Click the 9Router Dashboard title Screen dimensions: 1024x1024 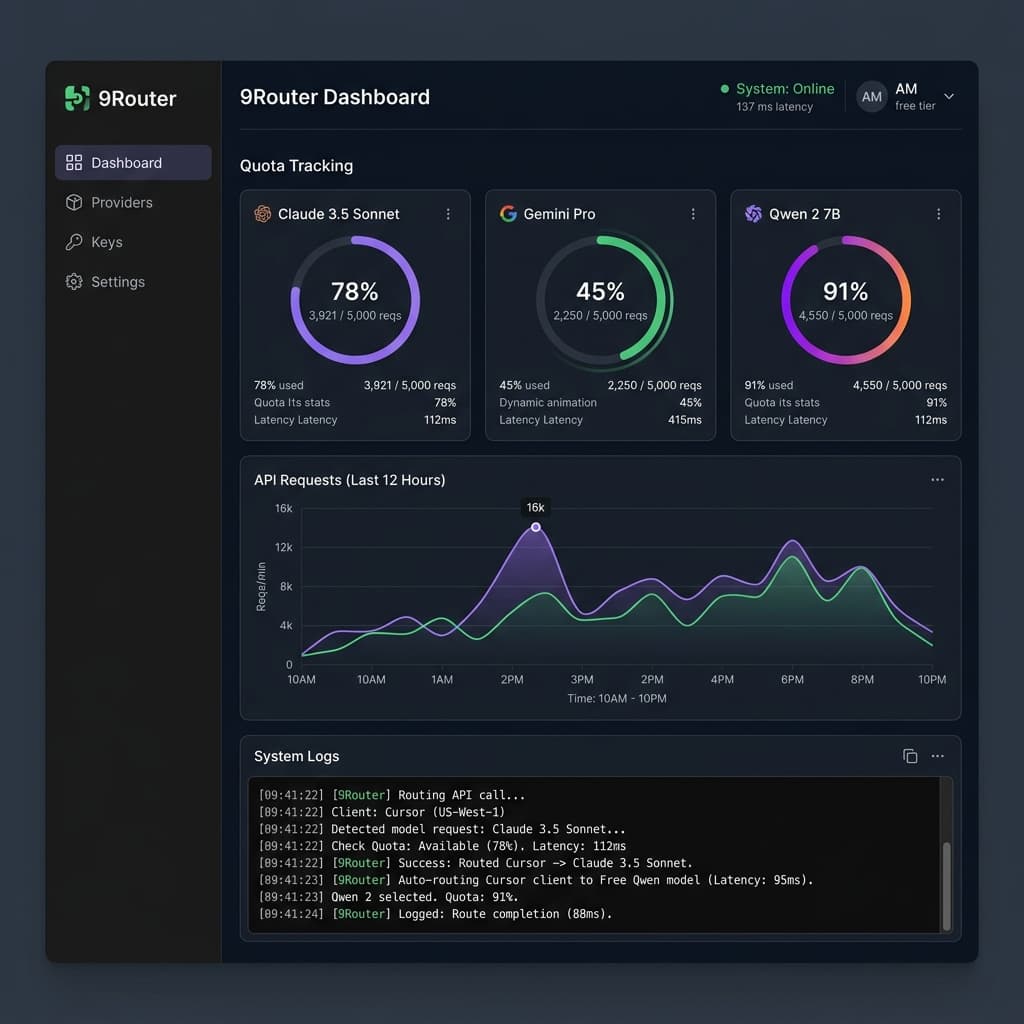tap(334, 97)
